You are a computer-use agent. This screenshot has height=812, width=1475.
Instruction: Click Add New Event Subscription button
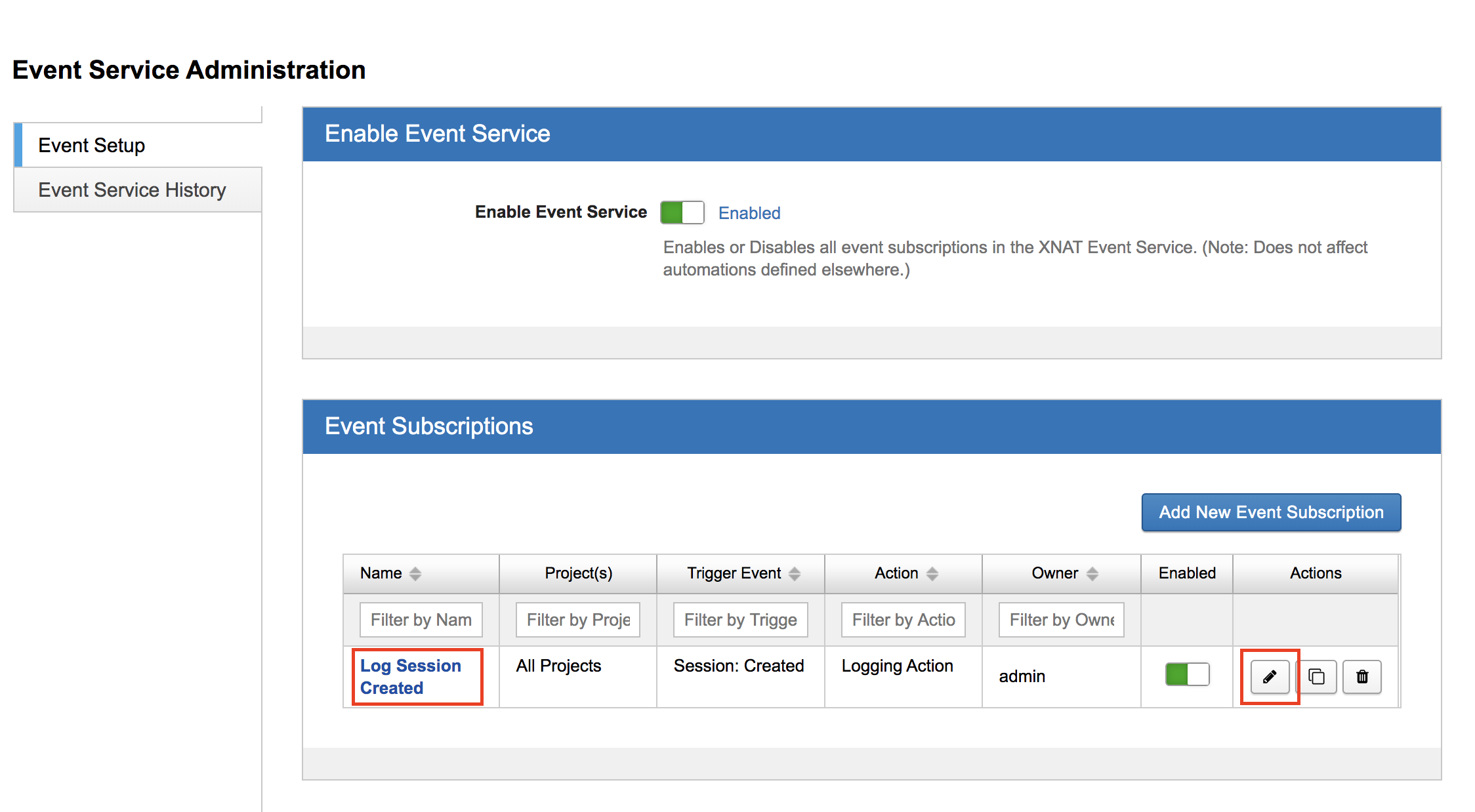pos(1271,512)
